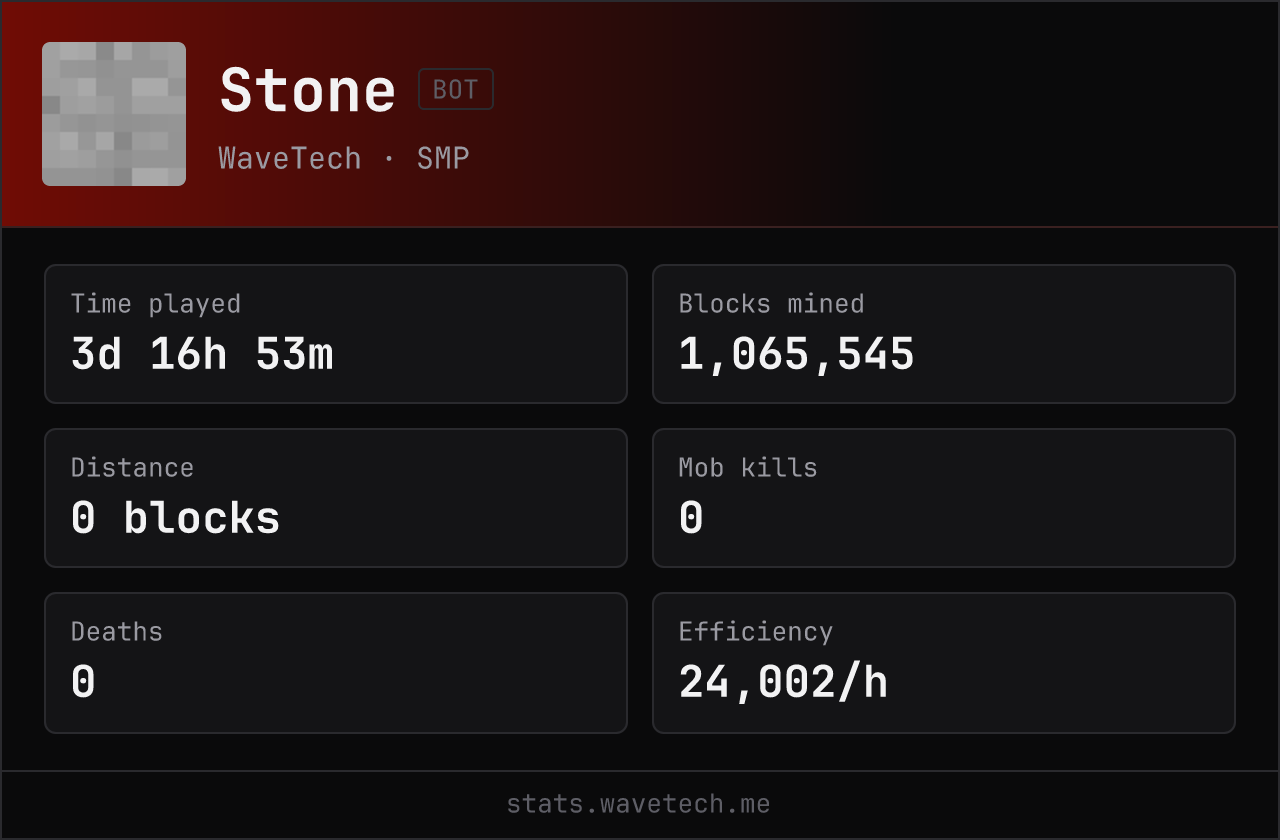Visit the stats.wavetech.me footer link
Image resolution: width=1280 pixels, height=840 pixels.
(x=639, y=804)
